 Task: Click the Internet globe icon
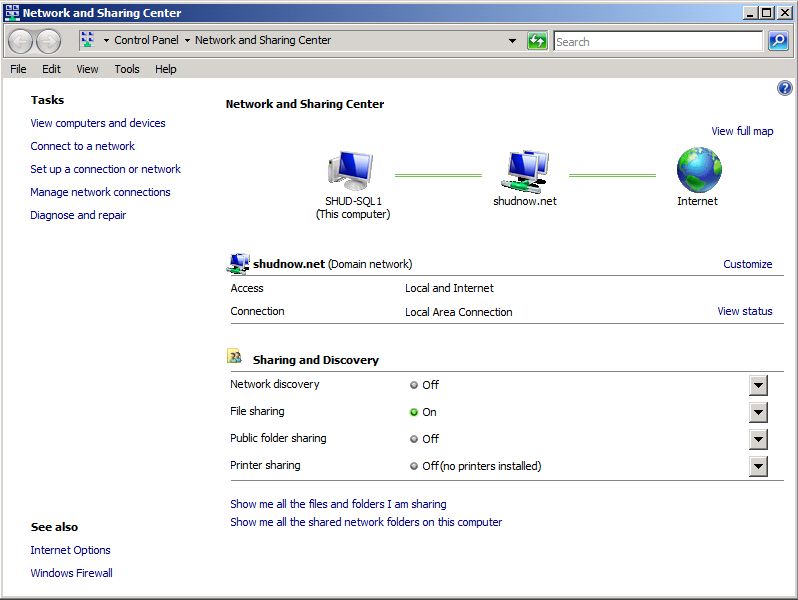click(x=698, y=170)
